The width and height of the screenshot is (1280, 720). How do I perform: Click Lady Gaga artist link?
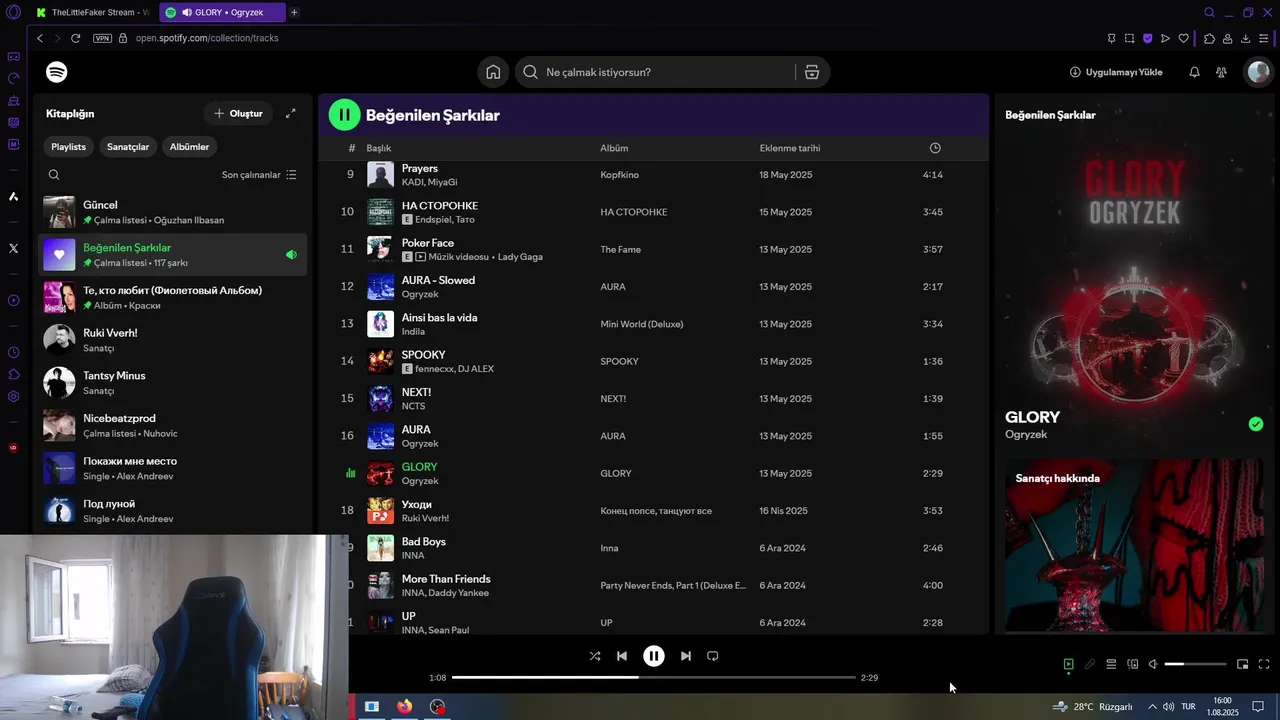point(520,257)
